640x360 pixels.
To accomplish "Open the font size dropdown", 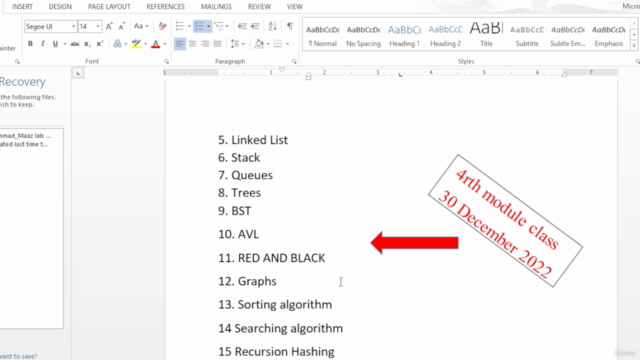I will 98,27.
